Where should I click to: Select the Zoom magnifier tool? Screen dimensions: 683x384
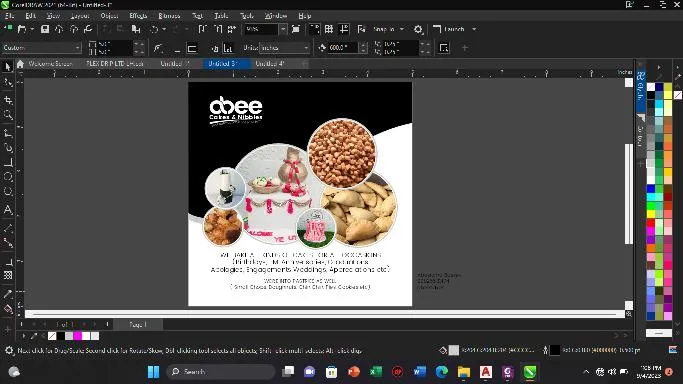pos(7,115)
